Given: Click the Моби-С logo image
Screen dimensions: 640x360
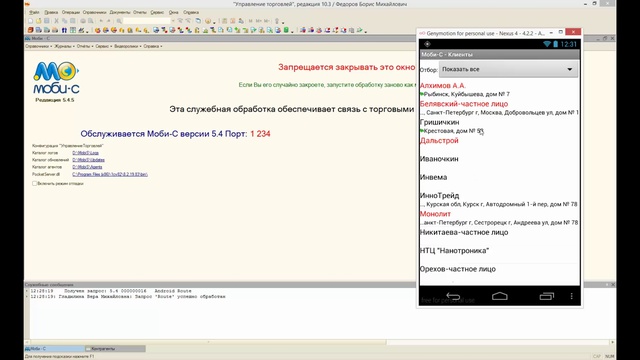Looking at the screenshot, I should 56,78.
